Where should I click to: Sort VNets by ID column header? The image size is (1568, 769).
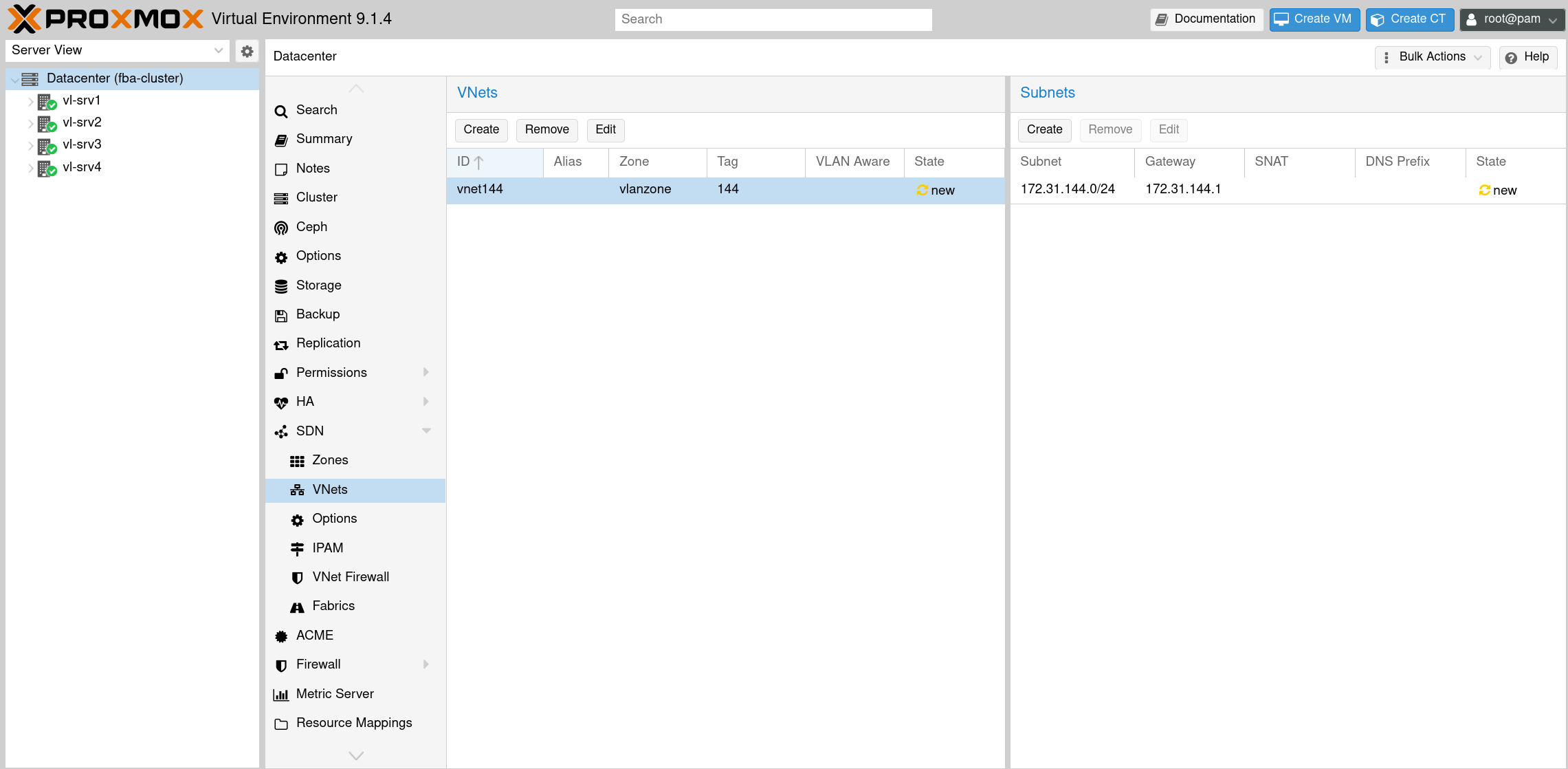[x=494, y=162]
